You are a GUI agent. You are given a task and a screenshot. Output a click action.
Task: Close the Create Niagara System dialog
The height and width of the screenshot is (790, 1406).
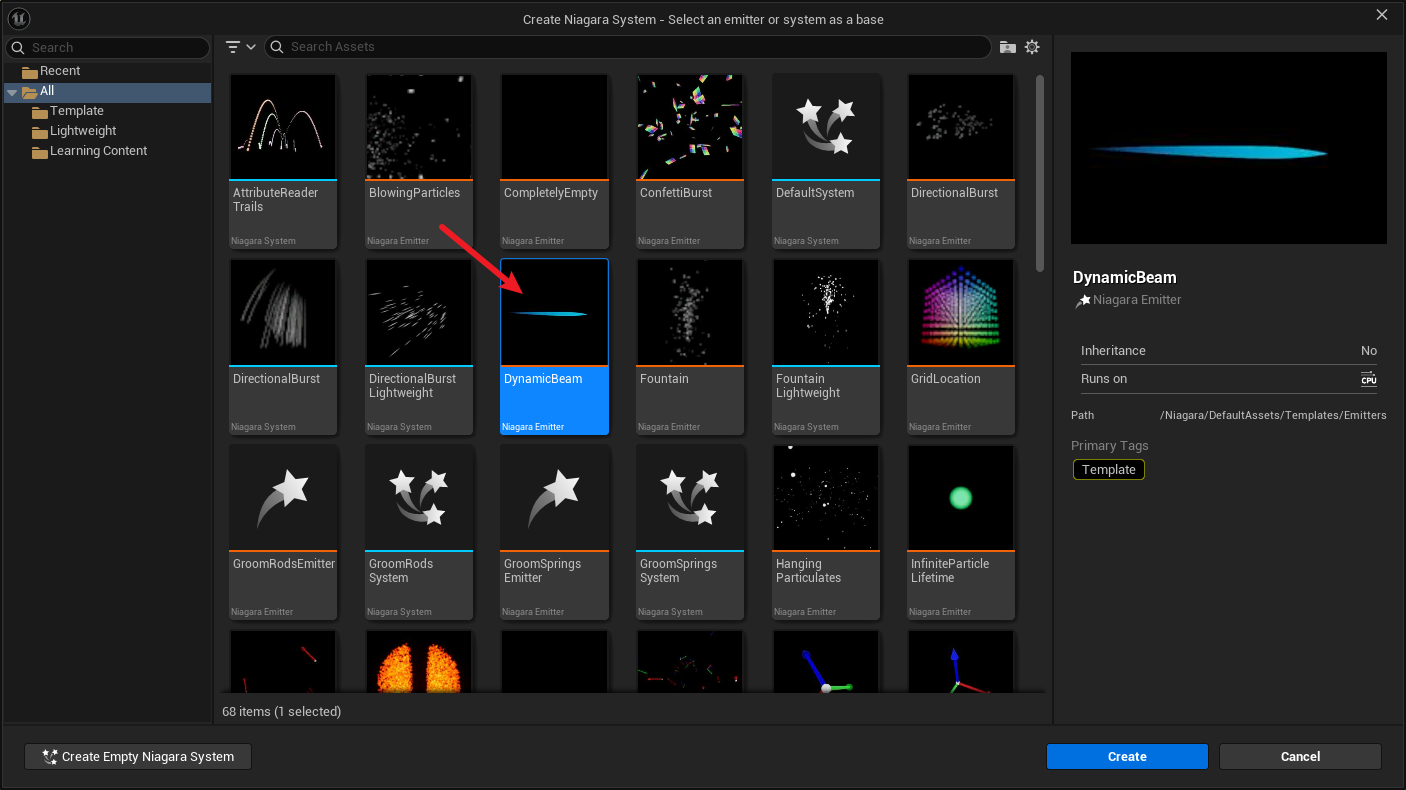(1382, 15)
